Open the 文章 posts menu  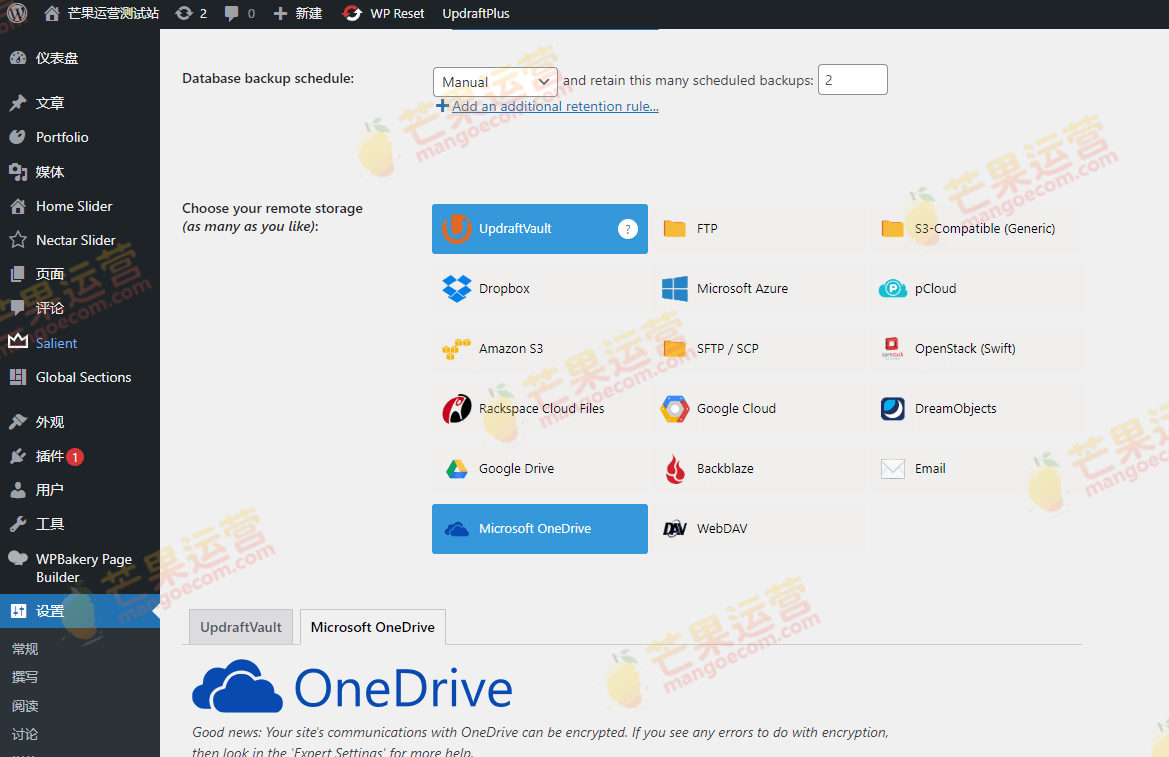click(x=80, y=103)
